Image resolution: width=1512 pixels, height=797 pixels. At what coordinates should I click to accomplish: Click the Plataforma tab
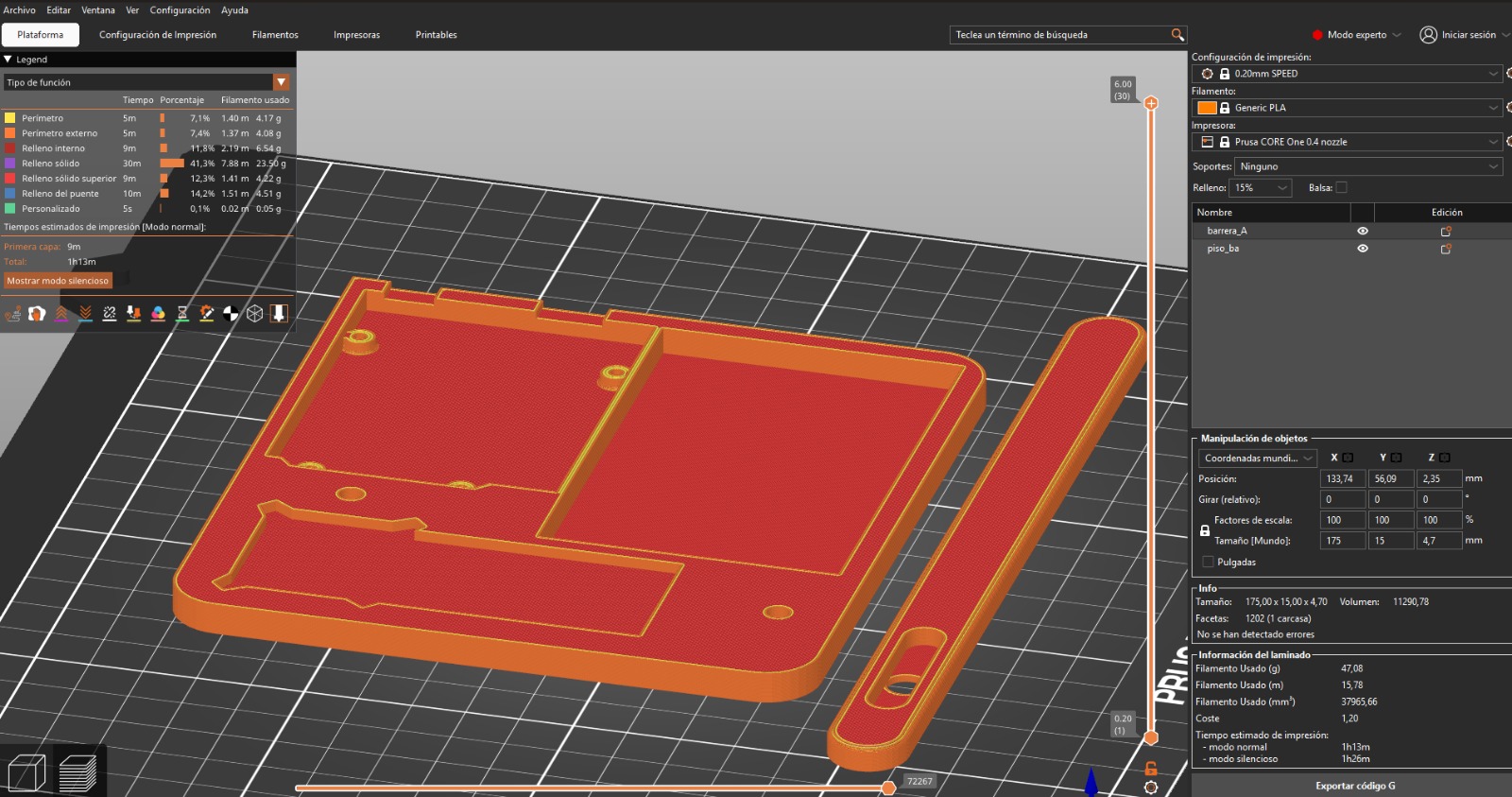(41, 35)
